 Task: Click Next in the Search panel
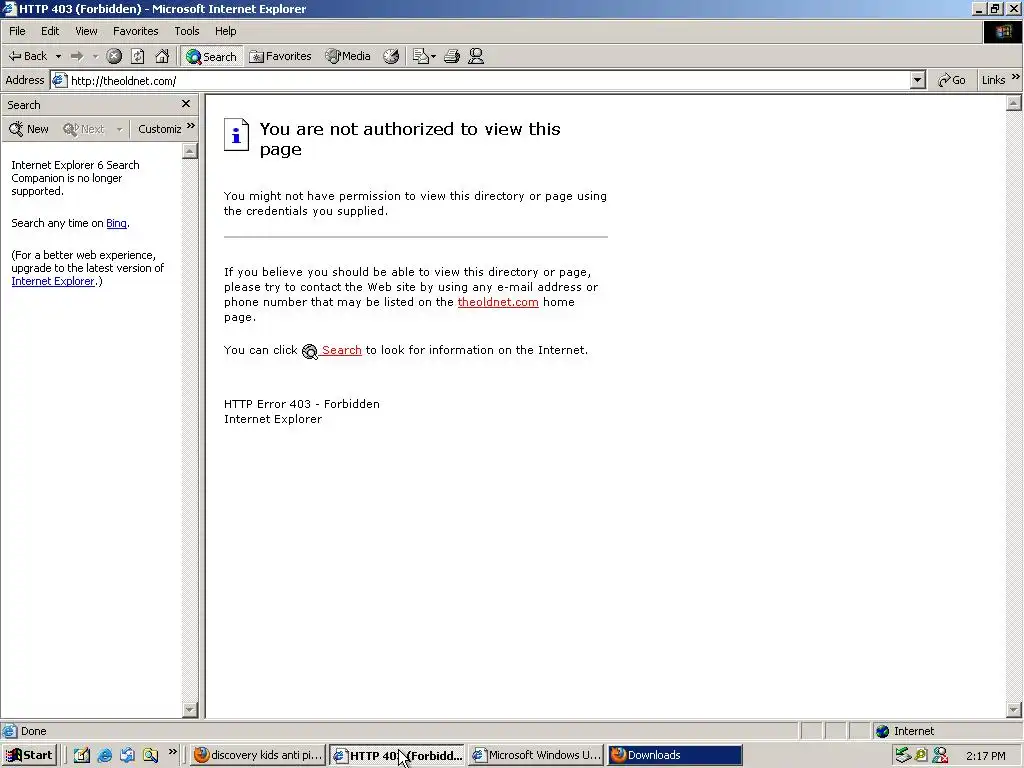84,129
